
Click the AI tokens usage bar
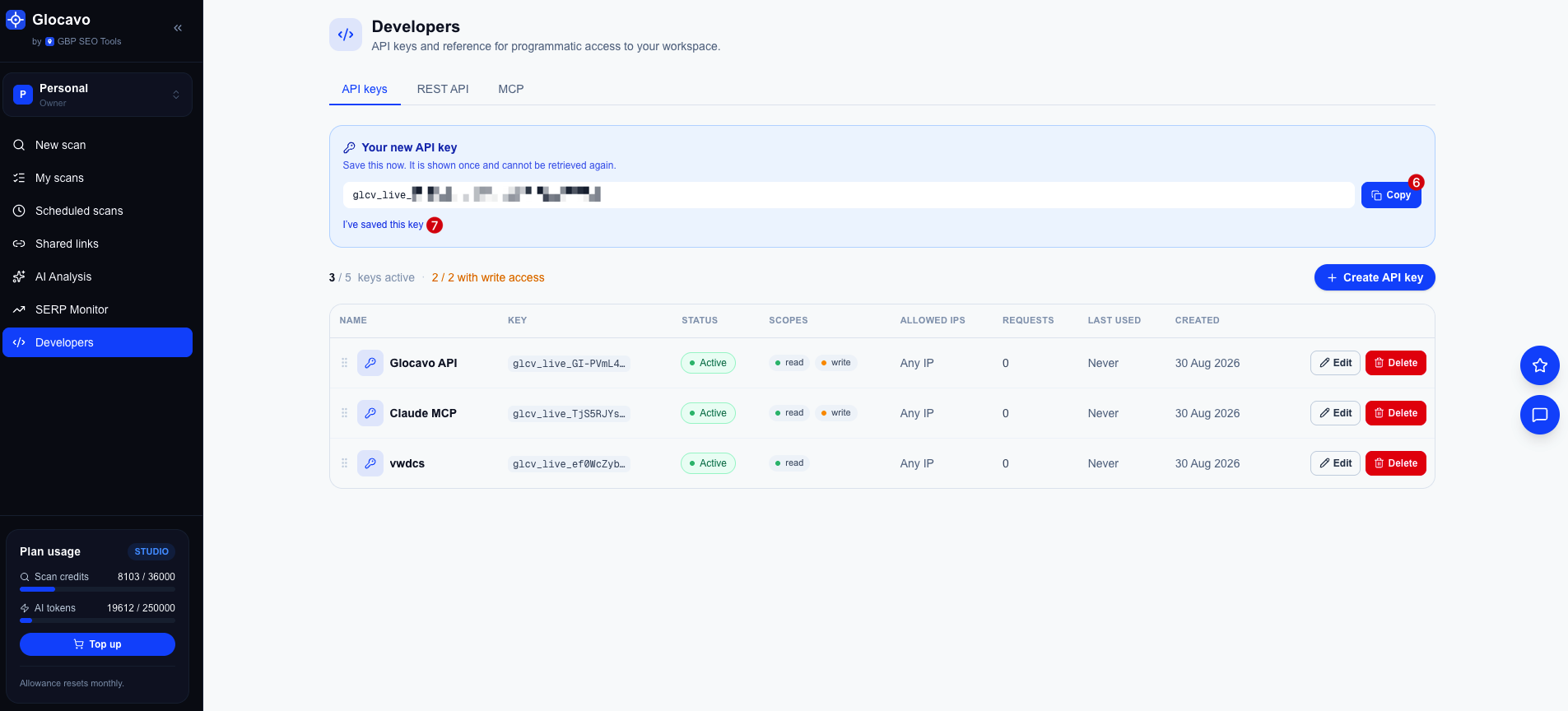[97, 620]
